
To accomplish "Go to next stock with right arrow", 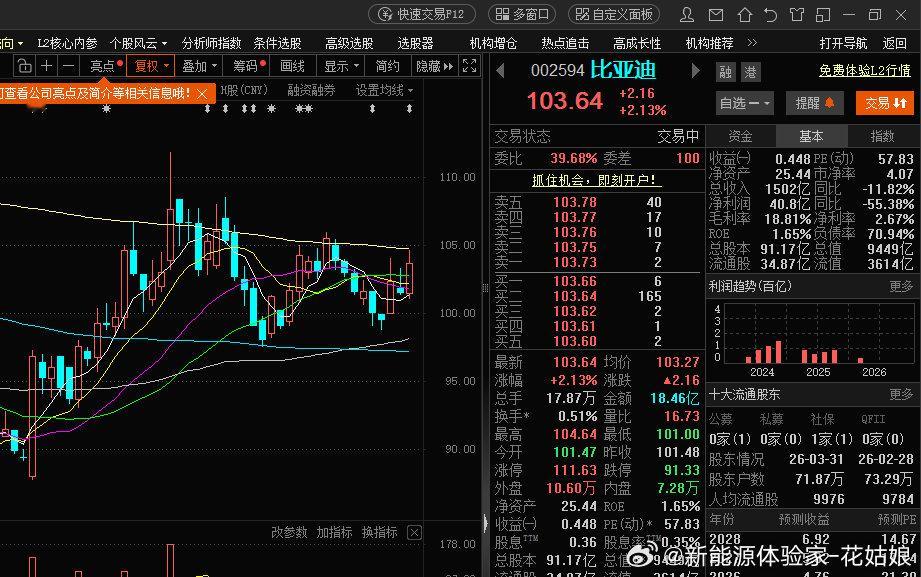I will pos(695,71).
